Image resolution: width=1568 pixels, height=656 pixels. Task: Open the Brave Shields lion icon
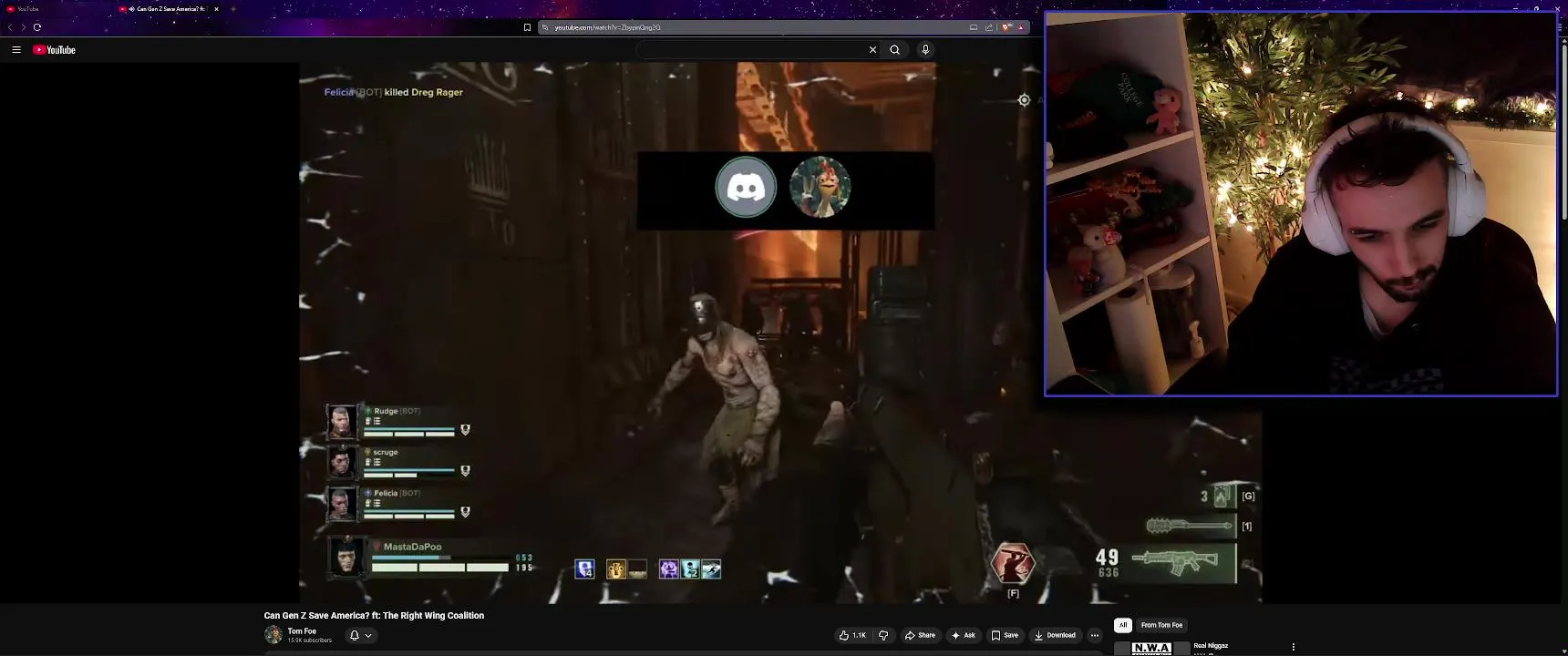pos(1006,27)
